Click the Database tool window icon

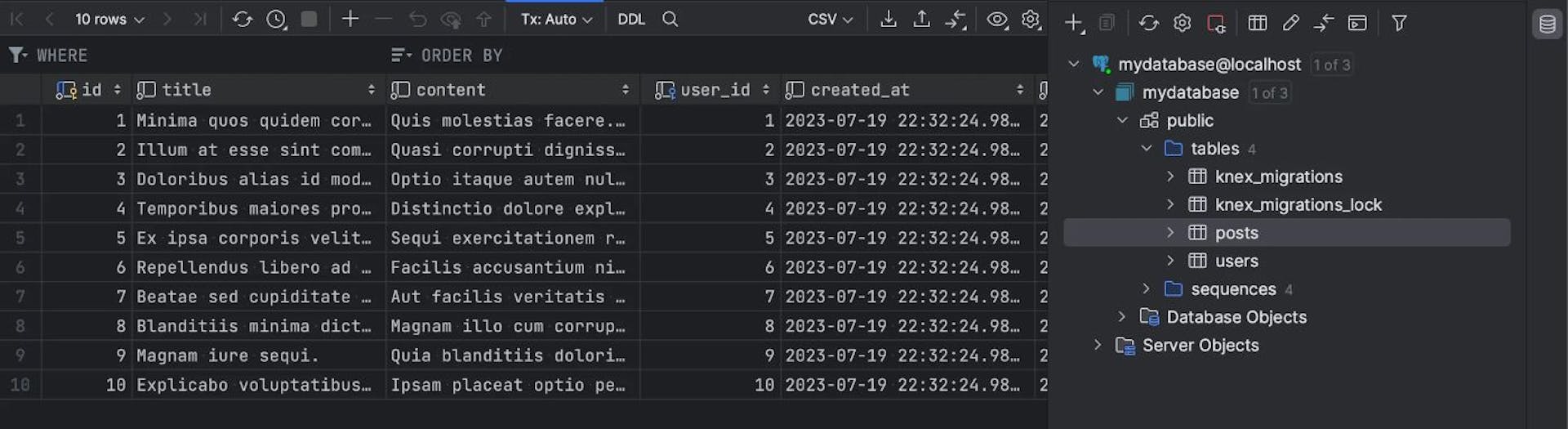(1547, 24)
